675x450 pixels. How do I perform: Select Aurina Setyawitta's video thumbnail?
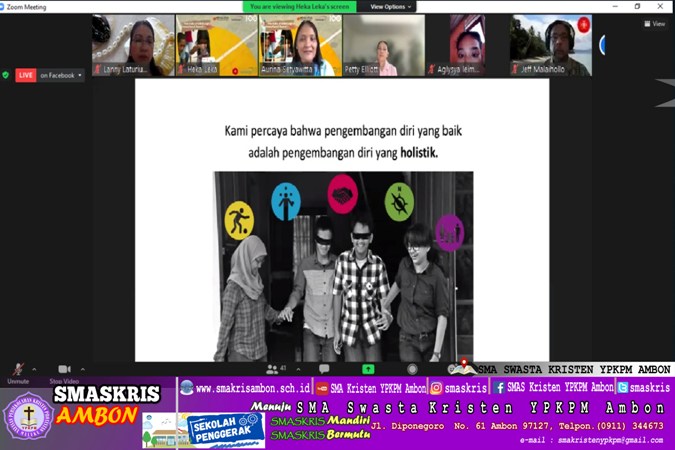(x=300, y=45)
